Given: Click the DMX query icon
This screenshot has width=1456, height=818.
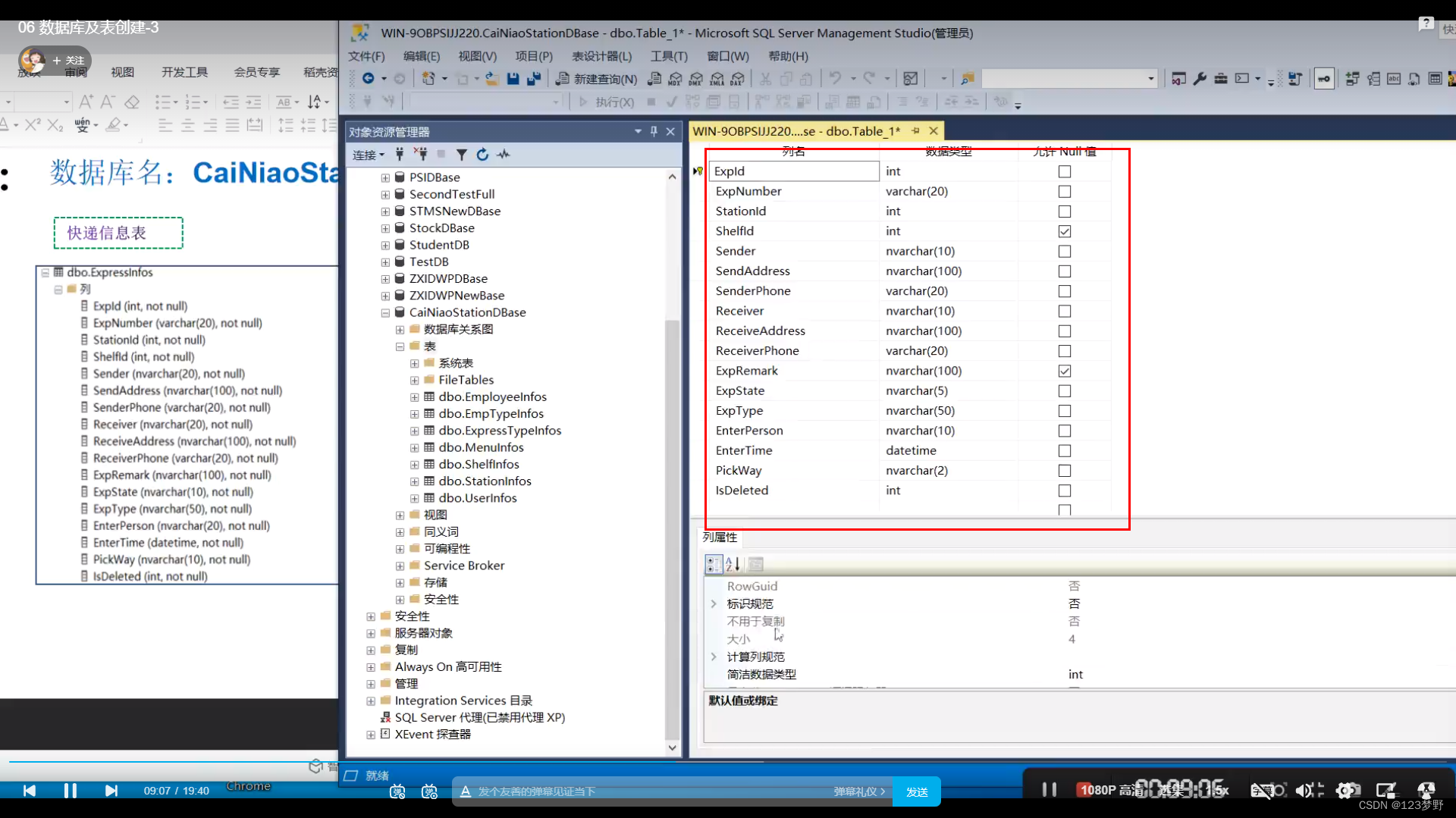Looking at the screenshot, I should (696, 79).
